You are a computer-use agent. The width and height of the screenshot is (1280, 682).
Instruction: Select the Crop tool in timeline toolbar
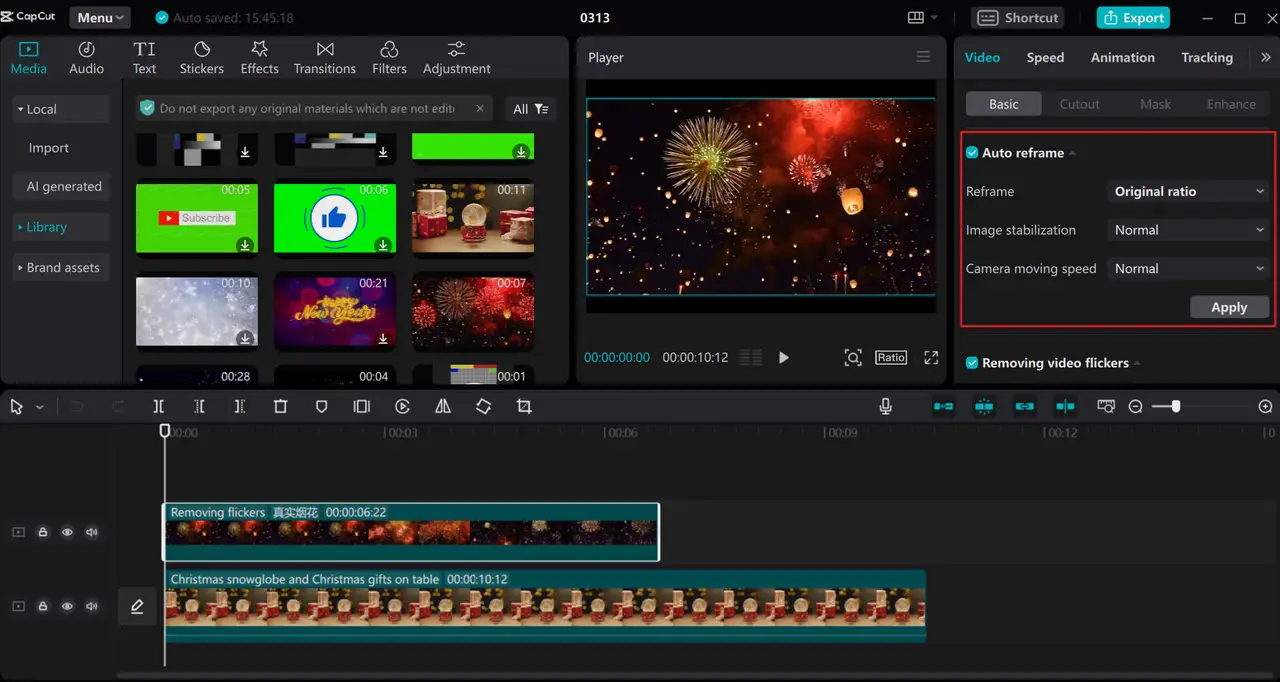524,407
